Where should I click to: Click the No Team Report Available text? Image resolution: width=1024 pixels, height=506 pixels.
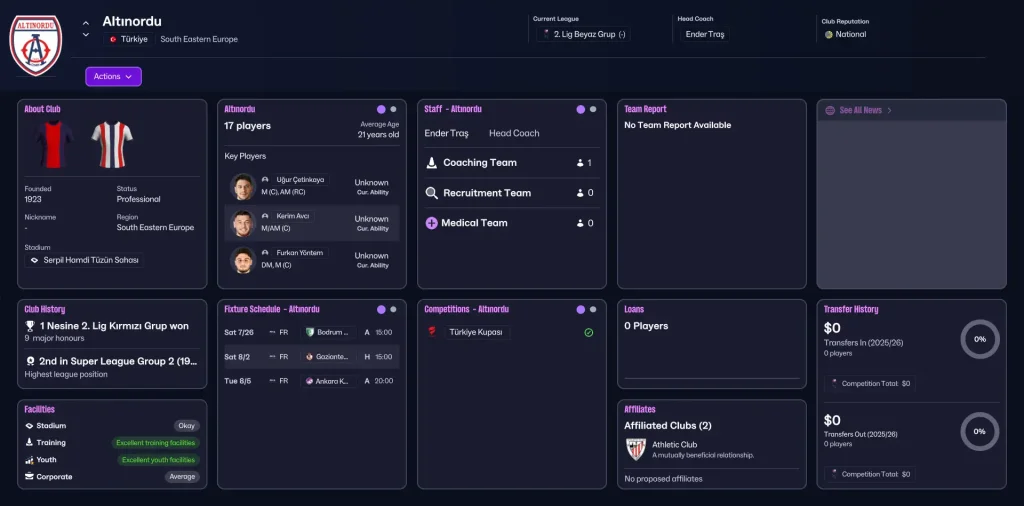678,125
